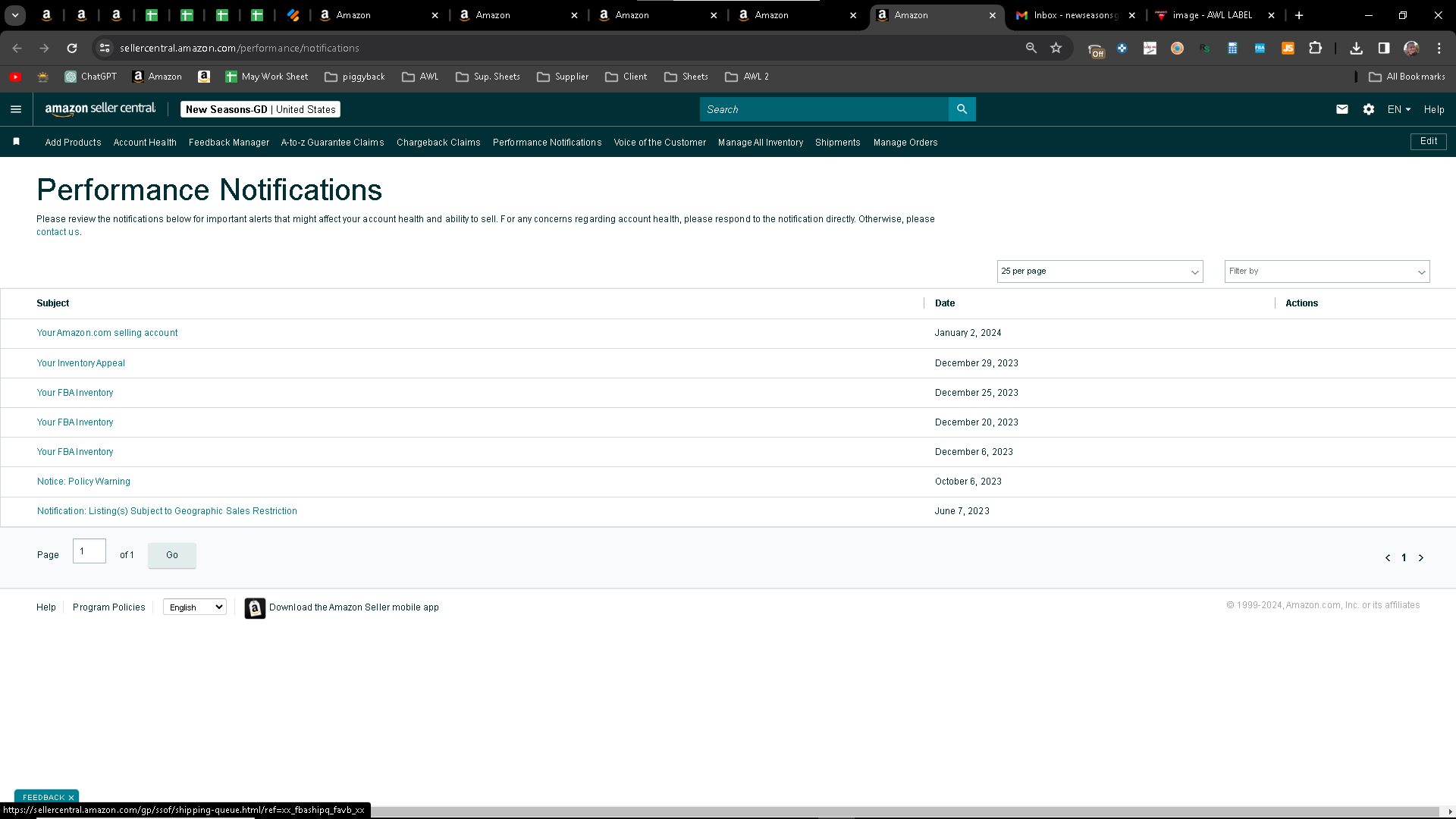Open Your FBA Inventory notification from December 25
This screenshot has height=819, width=1456.
coord(75,393)
